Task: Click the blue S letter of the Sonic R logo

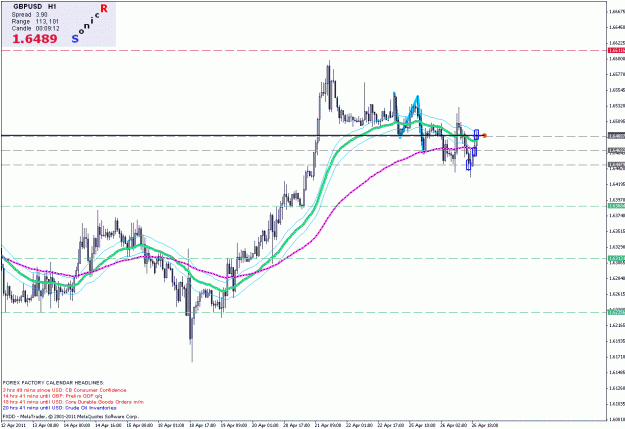Action: click(x=75, y=39)
